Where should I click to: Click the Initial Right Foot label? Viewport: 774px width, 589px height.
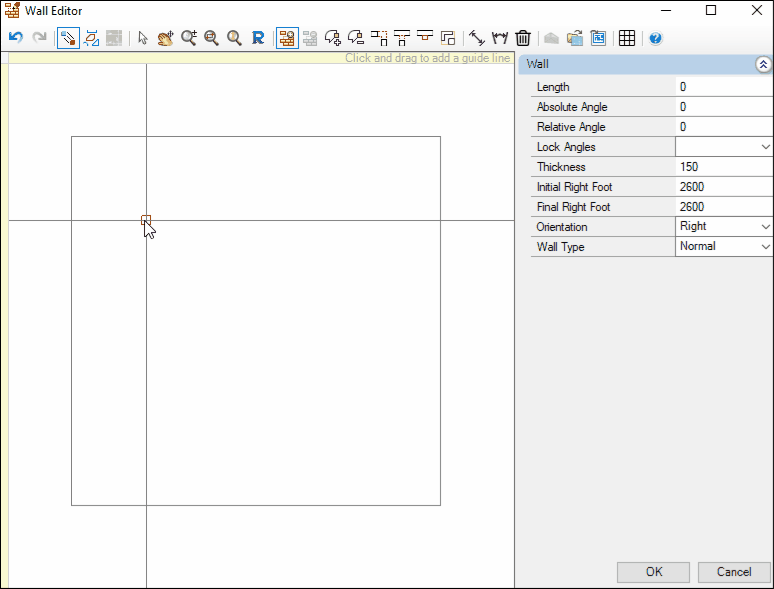pos(574,187)
